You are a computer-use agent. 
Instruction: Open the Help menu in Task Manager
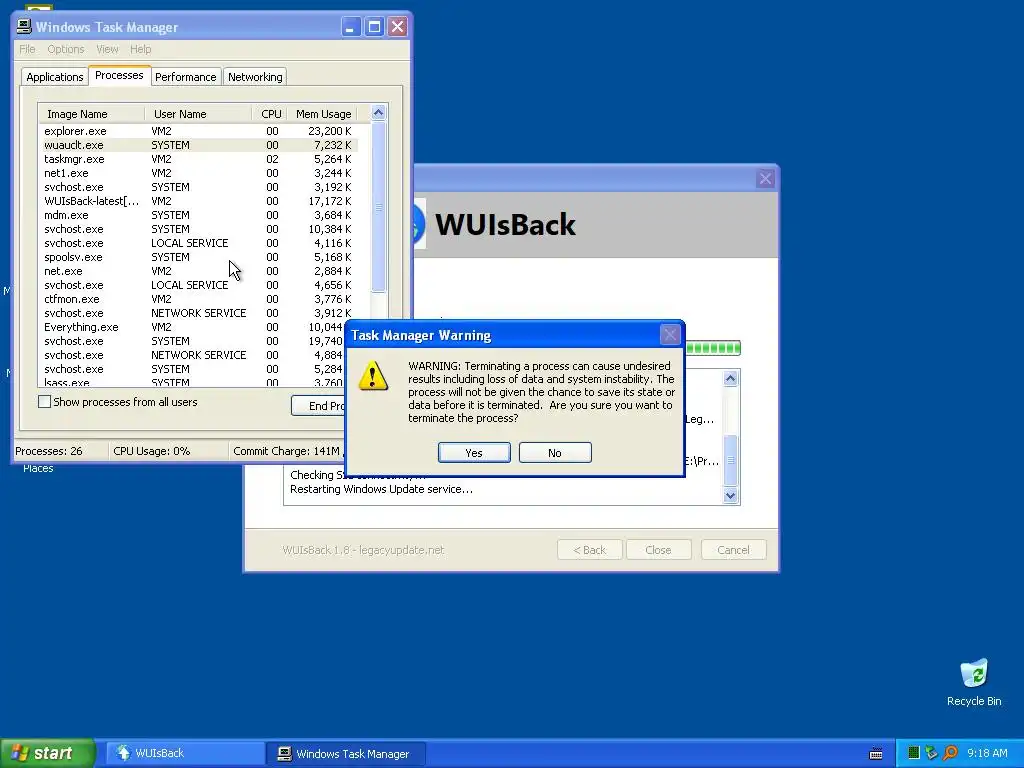click(140, 49)
